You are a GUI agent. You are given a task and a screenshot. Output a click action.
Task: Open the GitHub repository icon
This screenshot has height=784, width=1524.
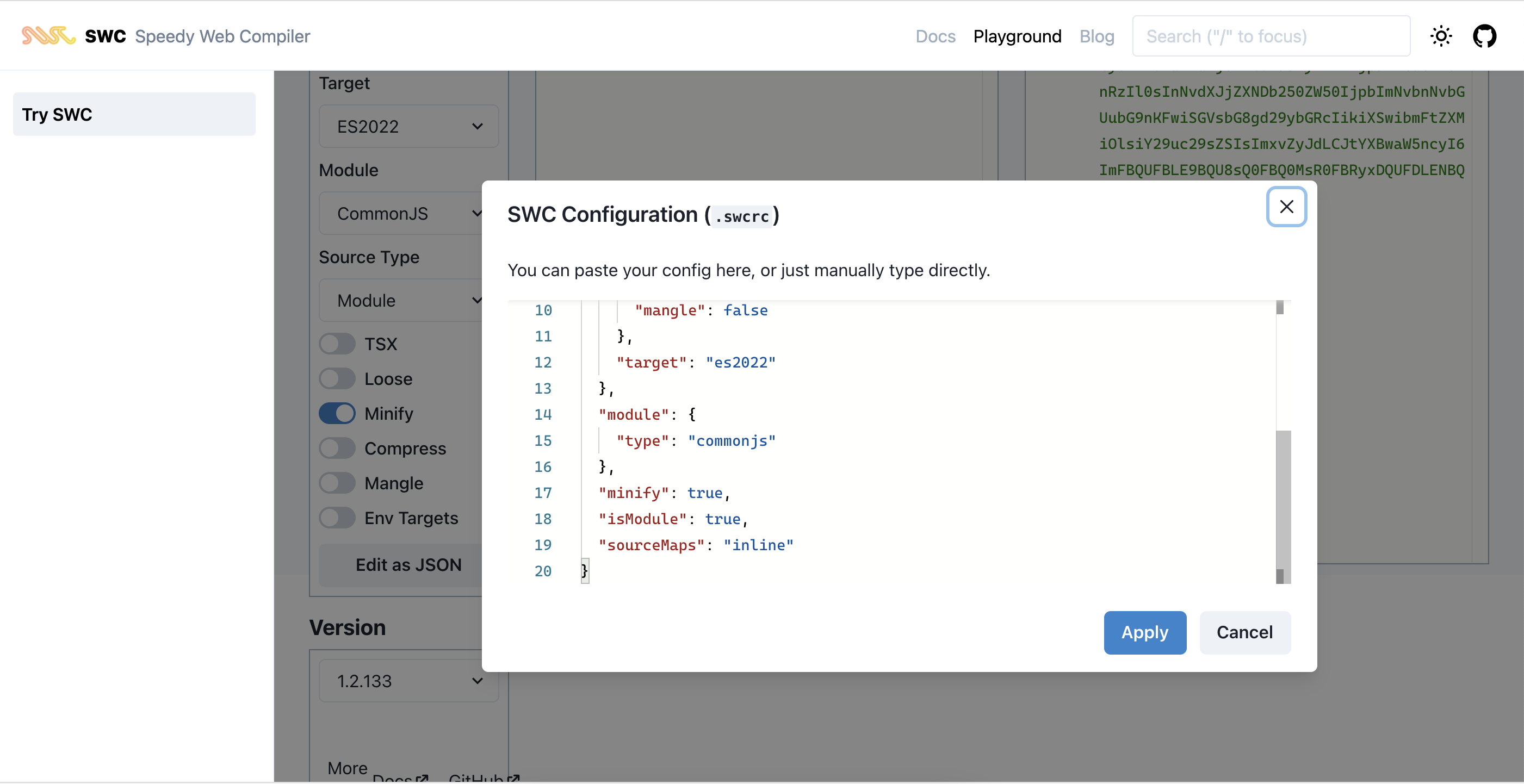(1484, 36)
